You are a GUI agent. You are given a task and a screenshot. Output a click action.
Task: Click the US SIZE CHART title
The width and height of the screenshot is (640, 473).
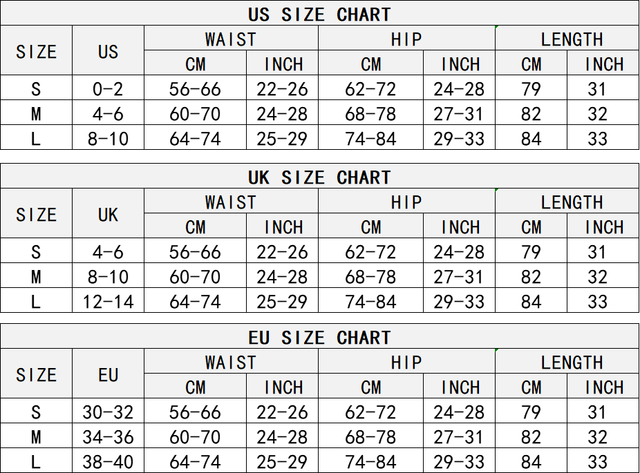coord(320,14)
